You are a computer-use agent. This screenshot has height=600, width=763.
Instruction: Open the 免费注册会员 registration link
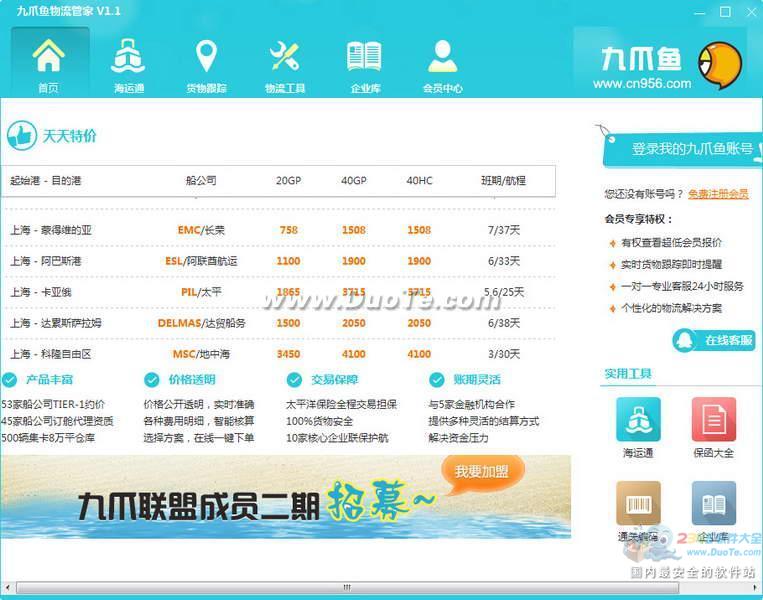pyautogui.click(x=718, y=194)
